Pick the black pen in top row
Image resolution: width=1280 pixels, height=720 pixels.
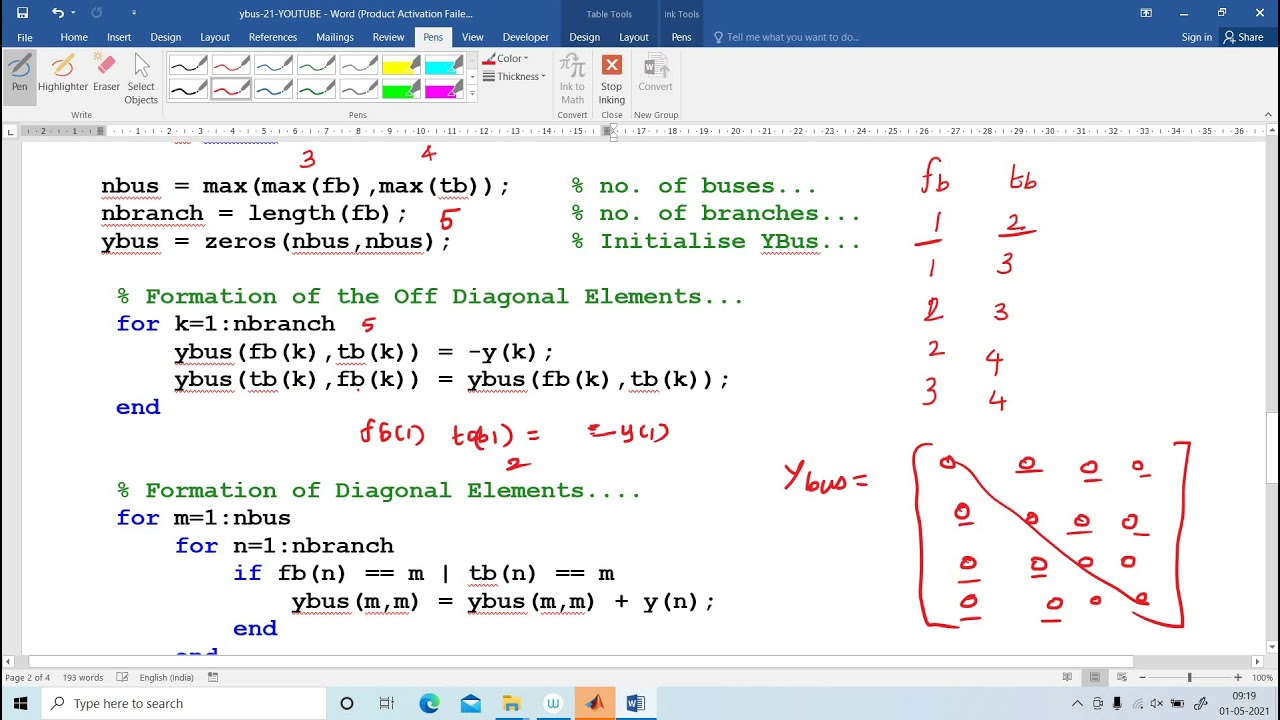point(188,66)
